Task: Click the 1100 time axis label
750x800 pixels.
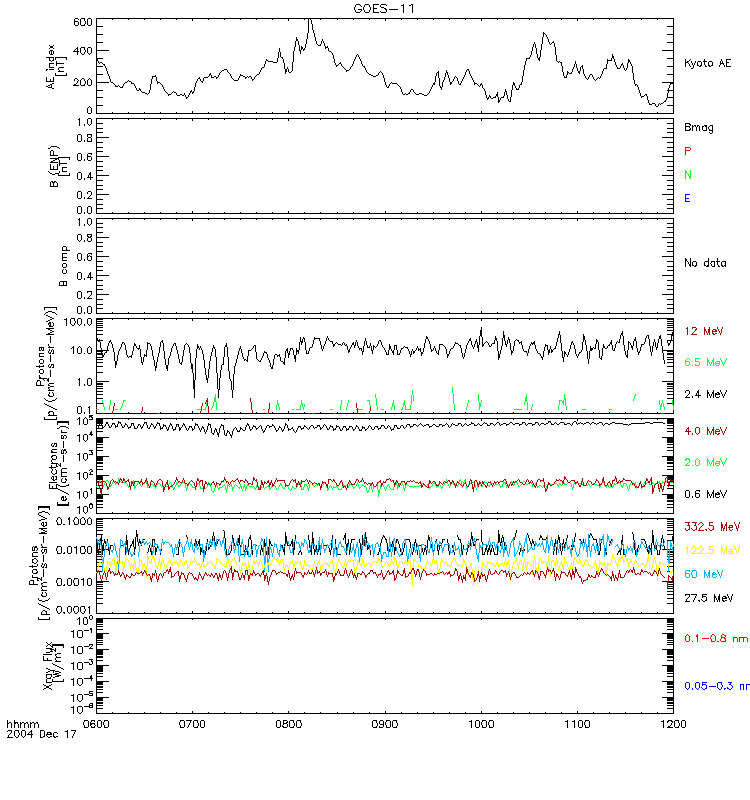Action: click(577, 724)
